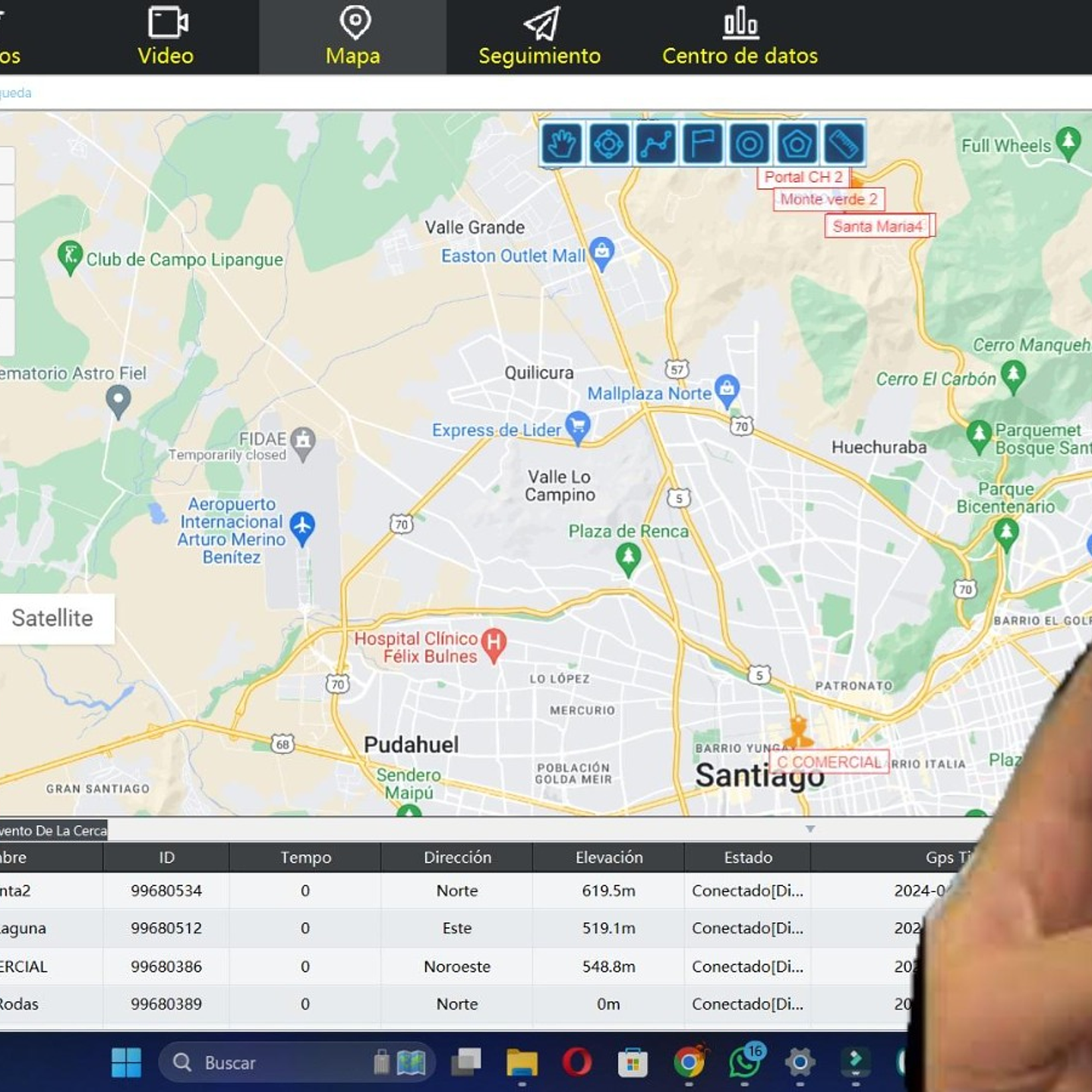1092x1092 pixels.
Task: Collapse the bottom panel with down arrow
Action: point(810,829)
